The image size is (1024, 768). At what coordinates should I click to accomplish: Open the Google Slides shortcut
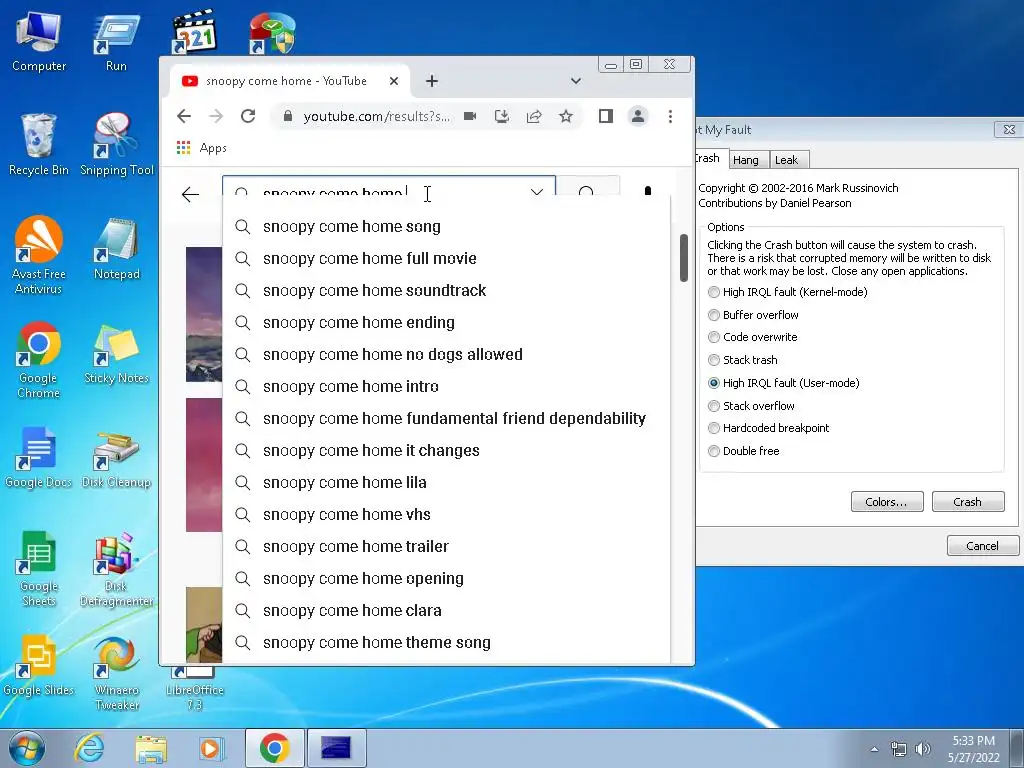click(39, 666)
